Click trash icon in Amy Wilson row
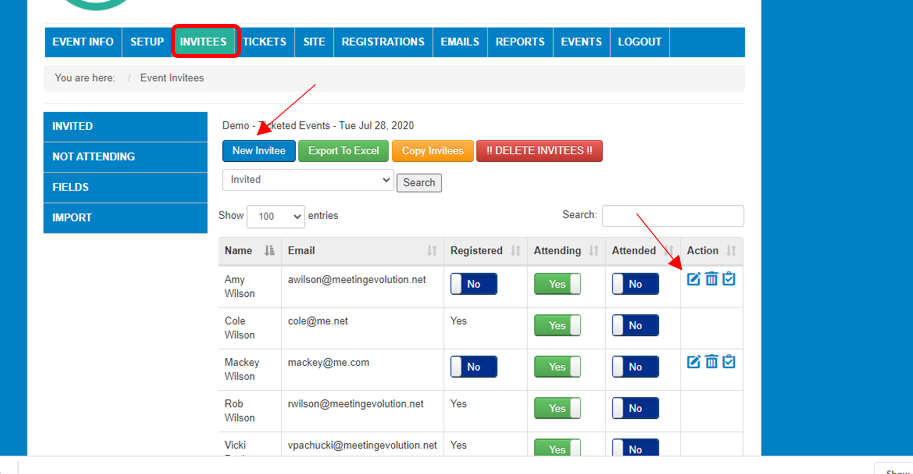Image resolution: width=913 pixels, height=474 pixels. pos(711,279)
